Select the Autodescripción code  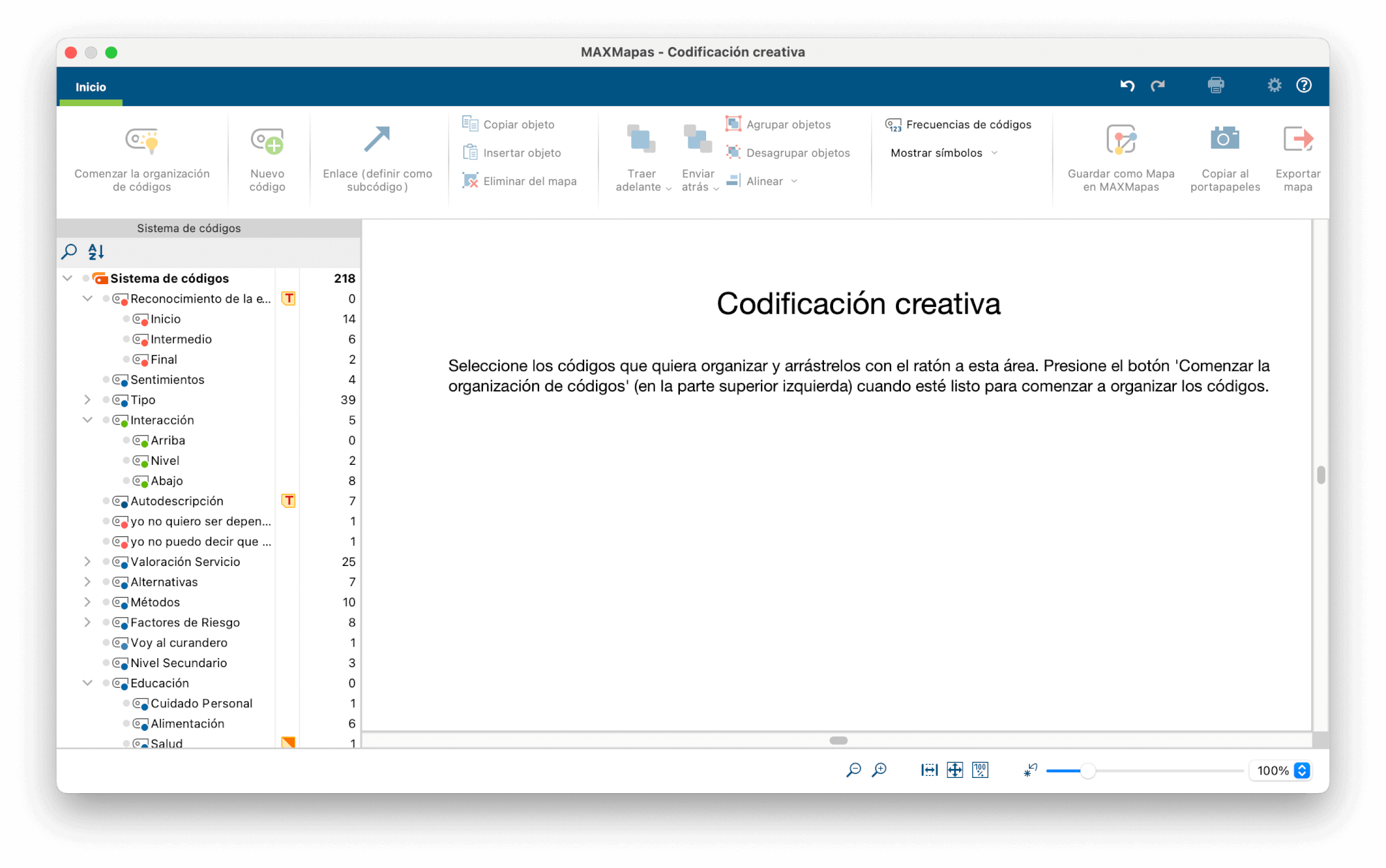coord(177,500)
